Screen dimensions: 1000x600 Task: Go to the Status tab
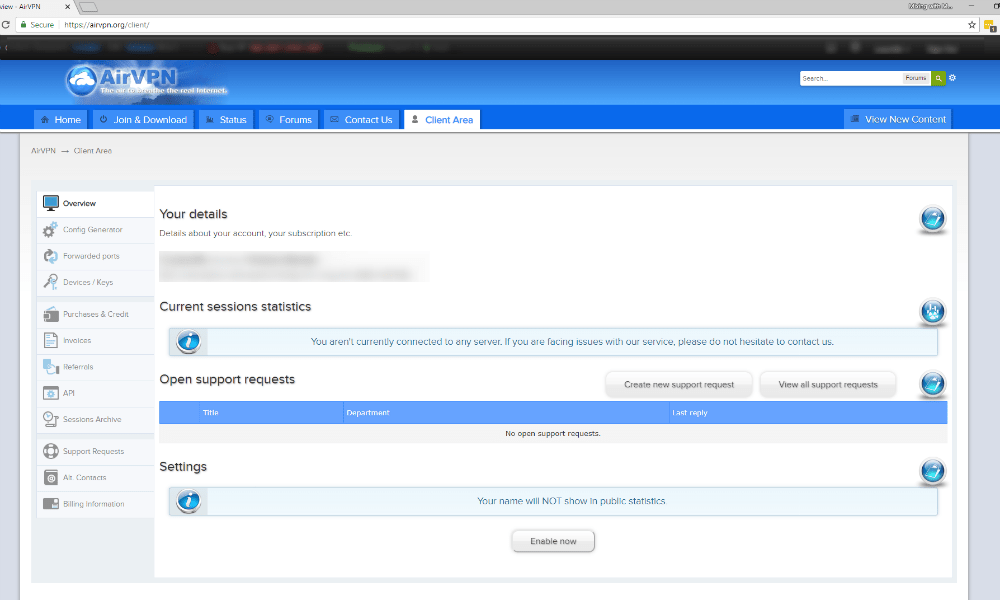point(226,119)
